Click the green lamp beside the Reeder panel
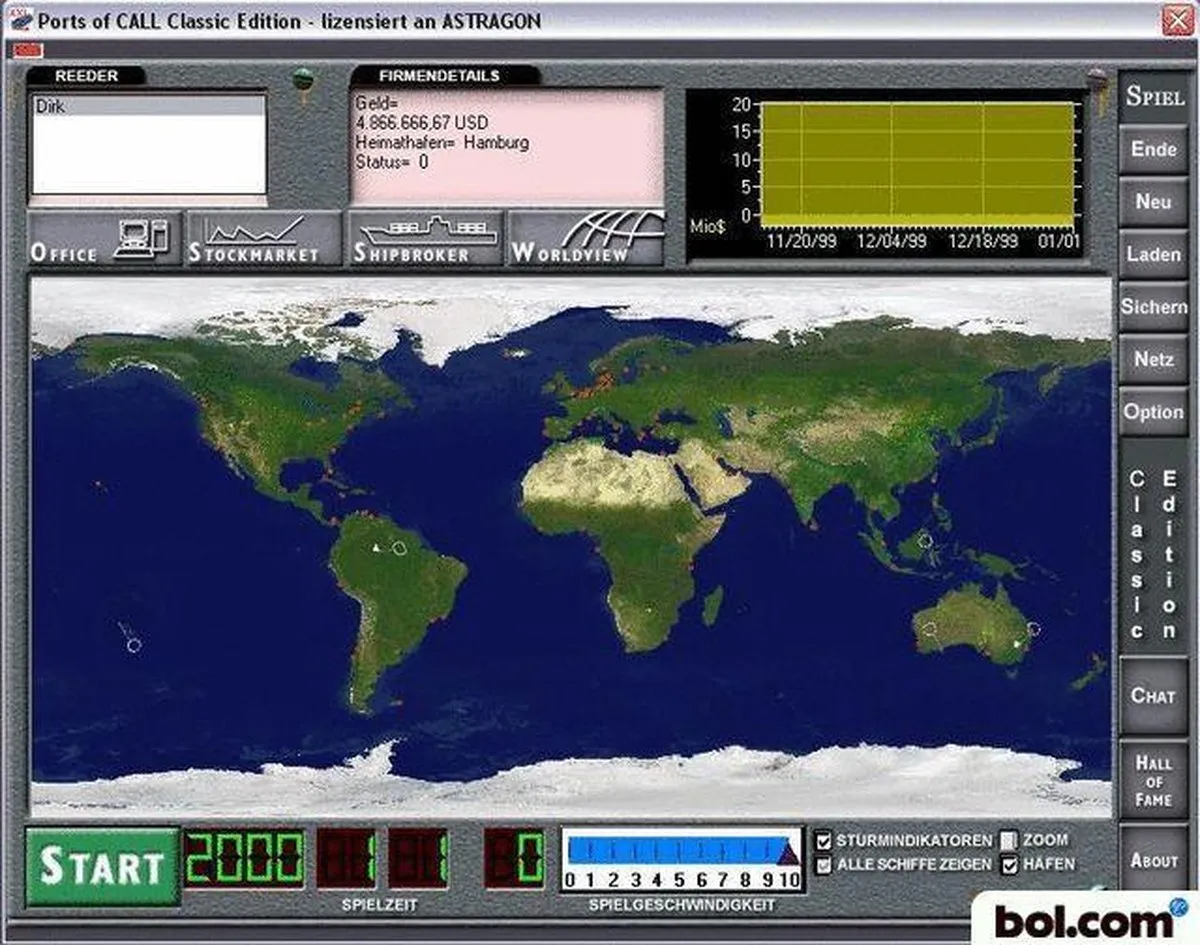This screenshot has height=945, width=1200. pos(301,83)
